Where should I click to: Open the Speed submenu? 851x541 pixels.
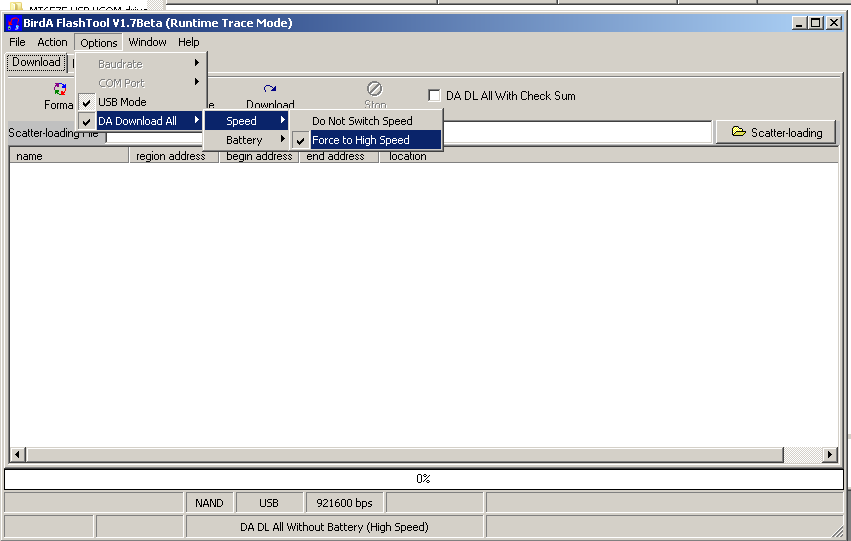(246, 121)
